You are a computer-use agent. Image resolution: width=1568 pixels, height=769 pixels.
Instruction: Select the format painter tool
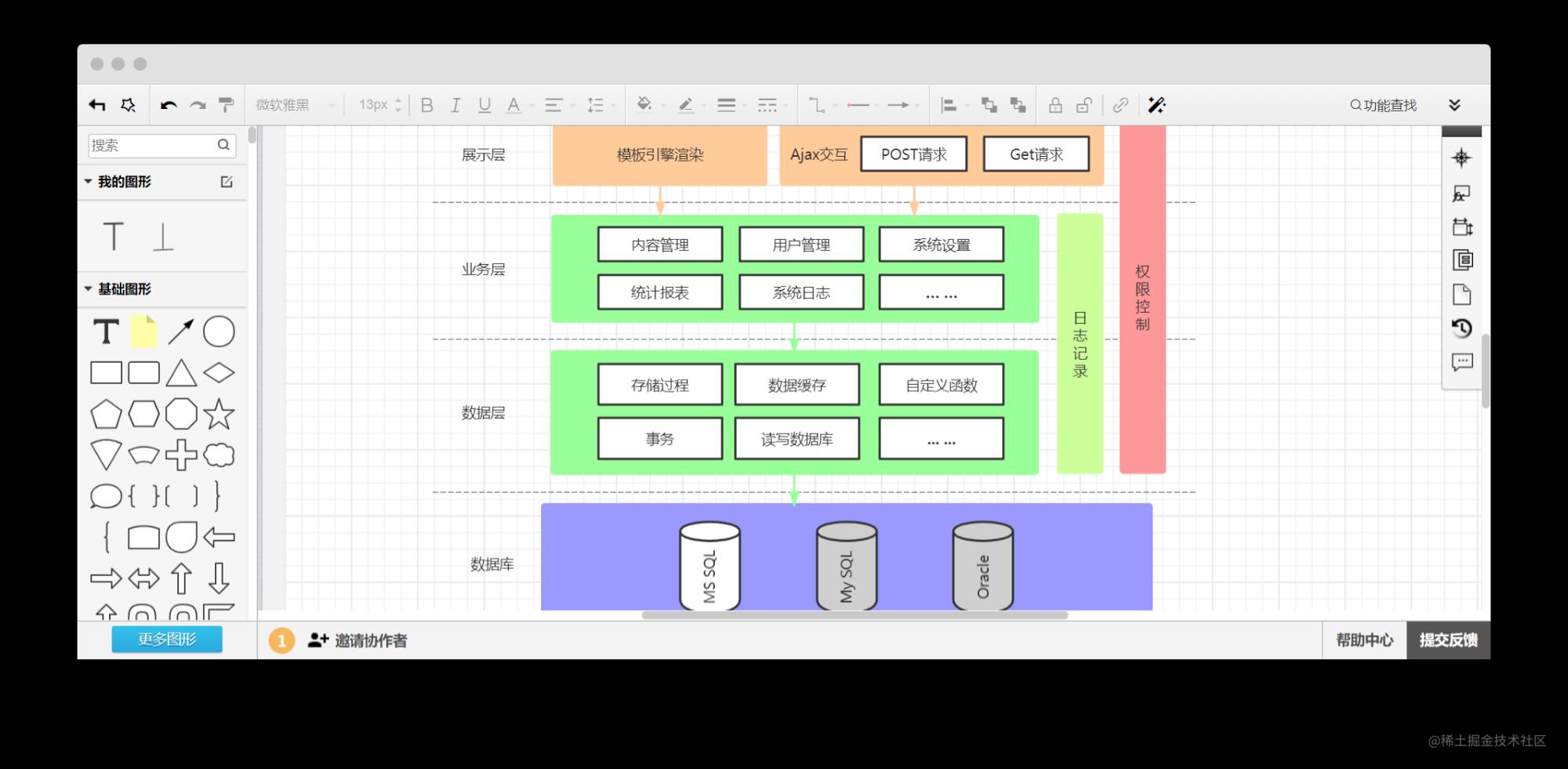point(226,105)
